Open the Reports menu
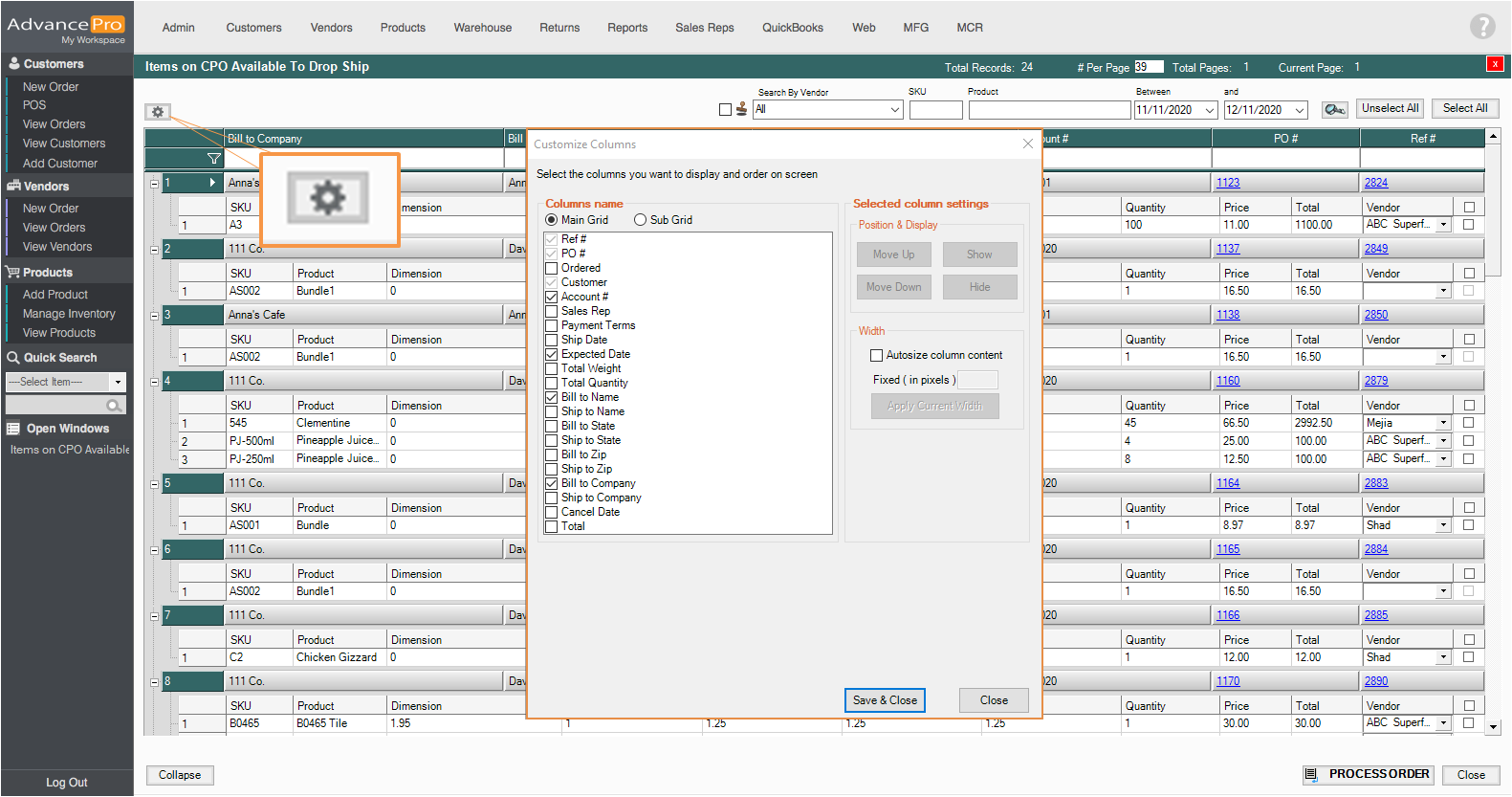The width and height of the screenshot is (1512, 797). [627, 28]
